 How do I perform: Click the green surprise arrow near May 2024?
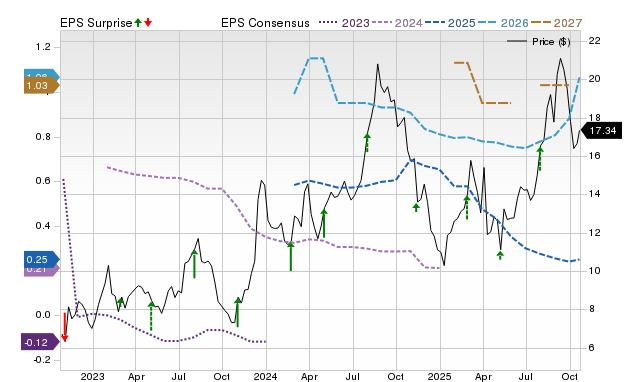pyautogui.click(x=324, y=223)
